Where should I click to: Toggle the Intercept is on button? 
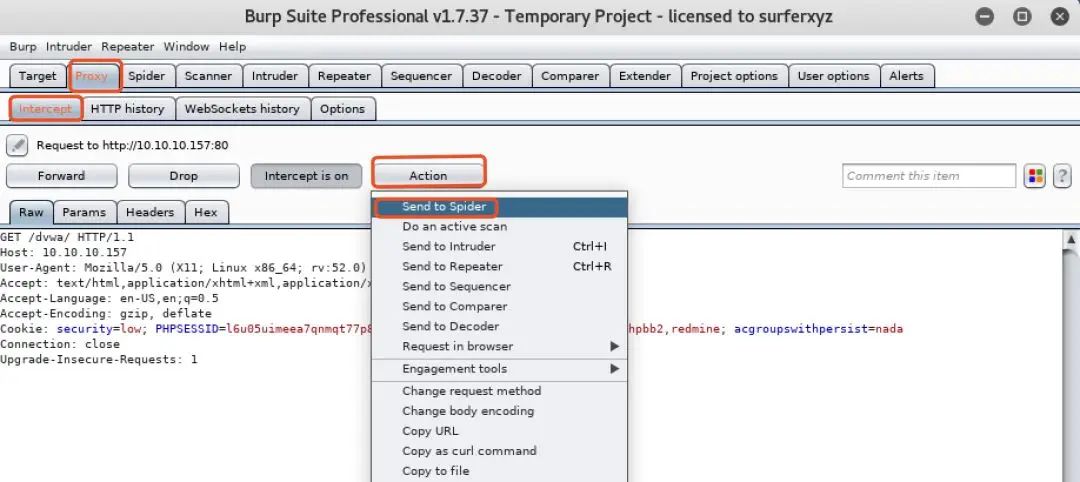click(x=307, y=176)
